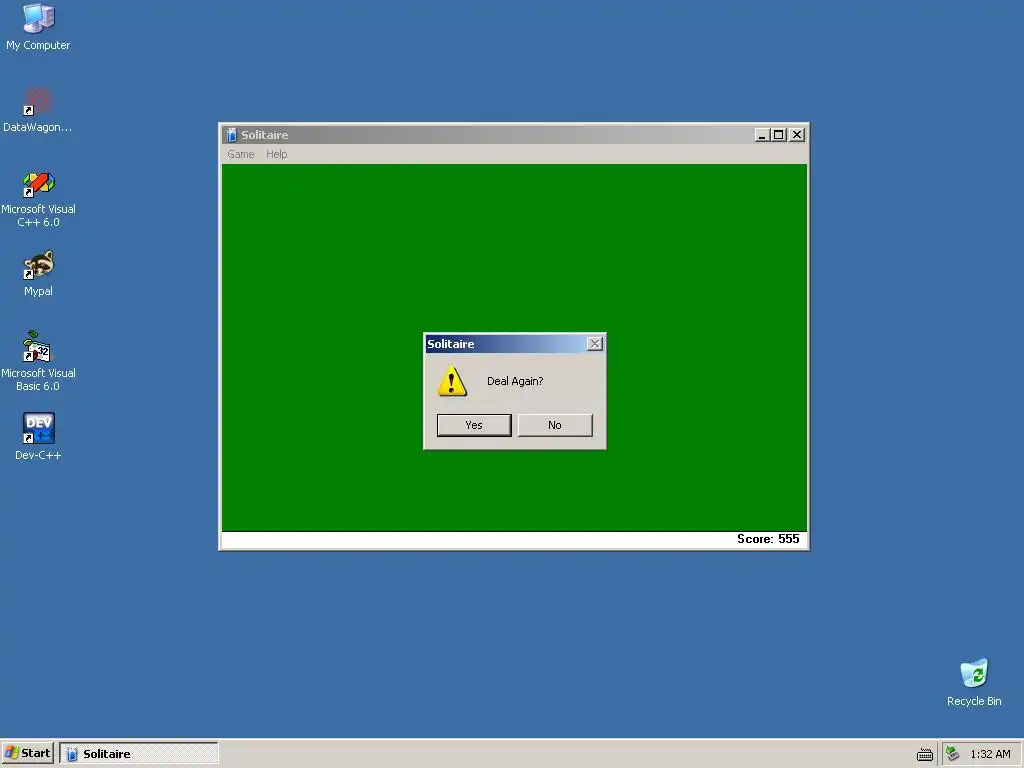This screenshot has height=768, width=1024.
Task: Click the Deal Again? message text
Action: 515,381
